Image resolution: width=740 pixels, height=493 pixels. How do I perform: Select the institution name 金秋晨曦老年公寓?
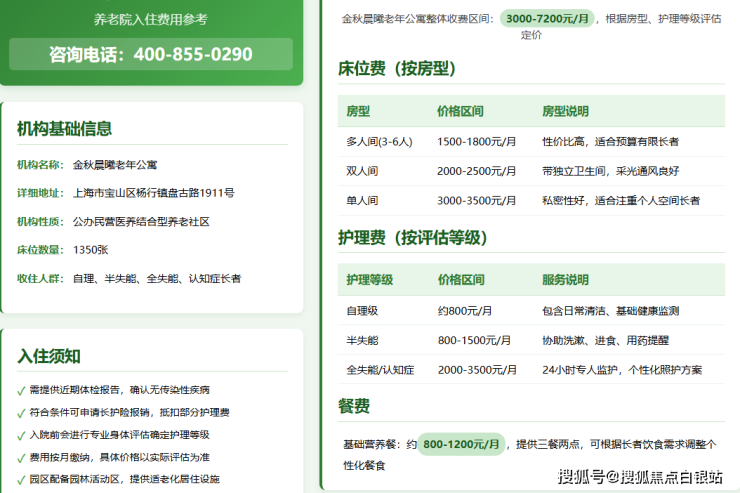pos(115,165)
